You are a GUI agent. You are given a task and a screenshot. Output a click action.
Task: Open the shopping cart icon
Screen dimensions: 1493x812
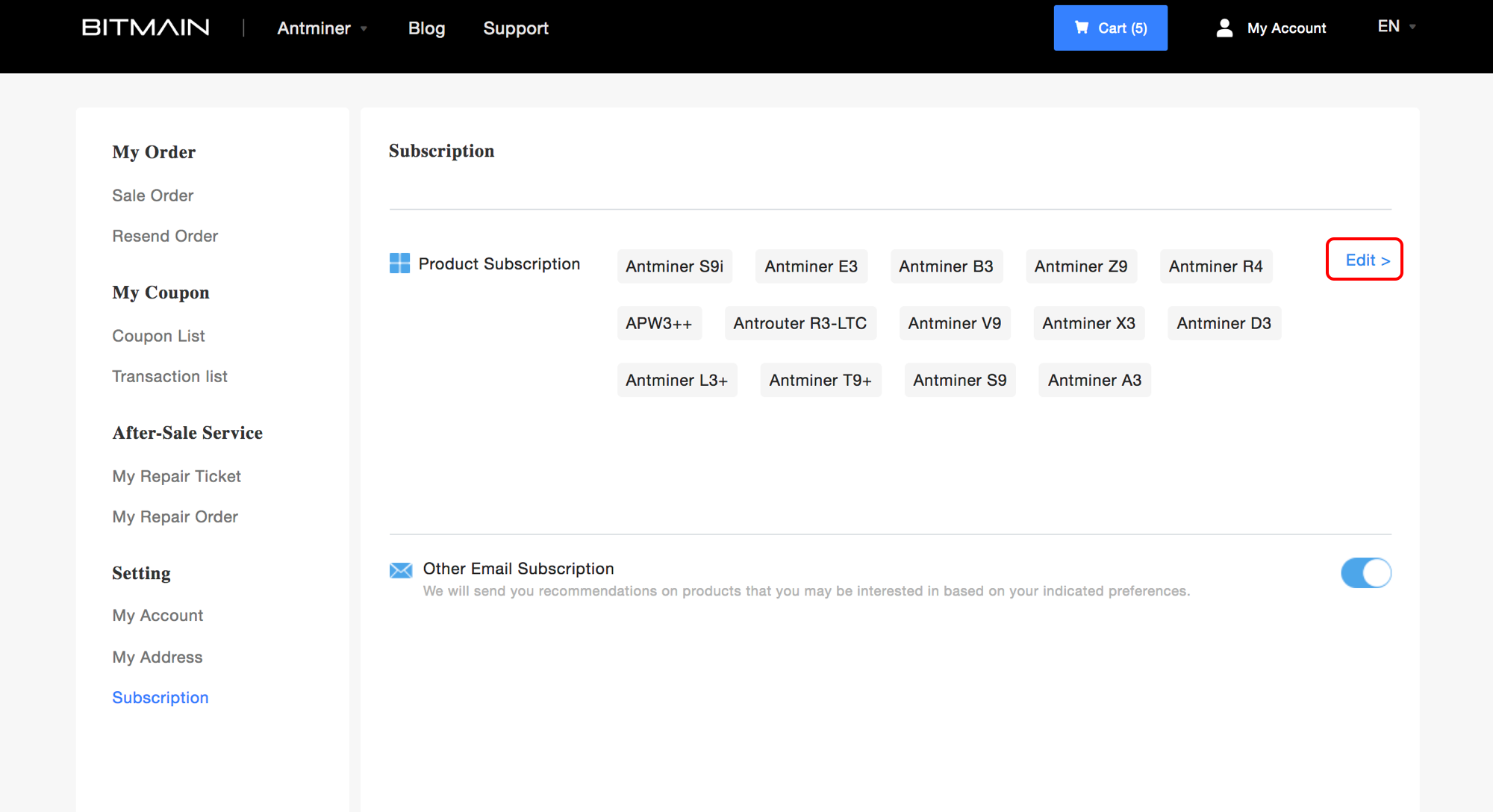point(1082,28)
